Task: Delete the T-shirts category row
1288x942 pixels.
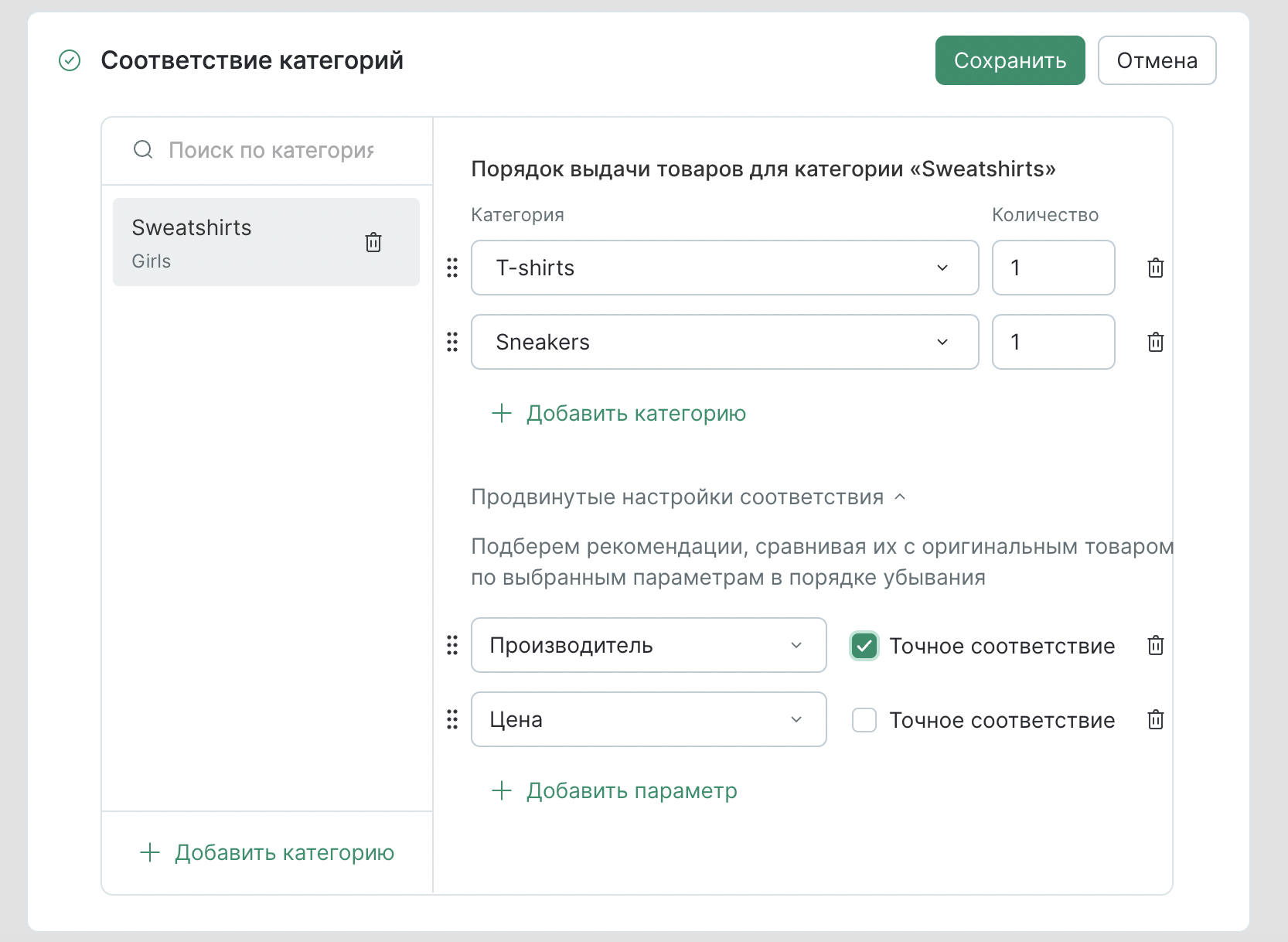Action: [x=1156, y=268]
